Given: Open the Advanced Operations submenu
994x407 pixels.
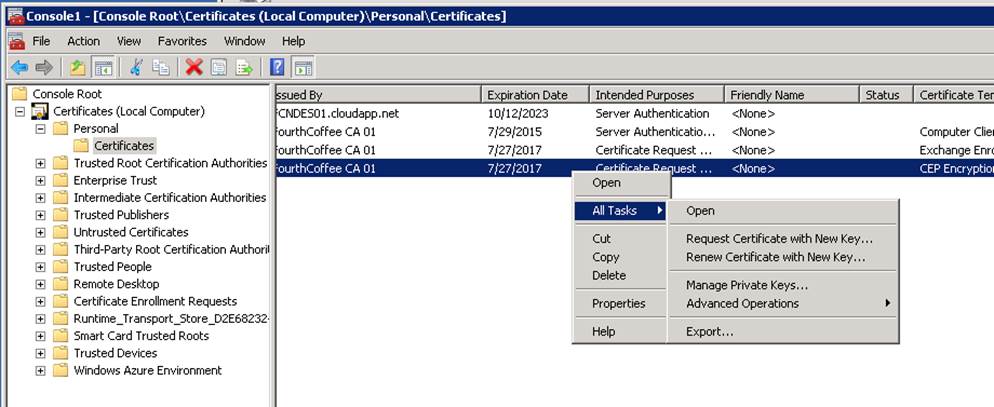Looking at the screenshot, I should (x=743, y=303).
